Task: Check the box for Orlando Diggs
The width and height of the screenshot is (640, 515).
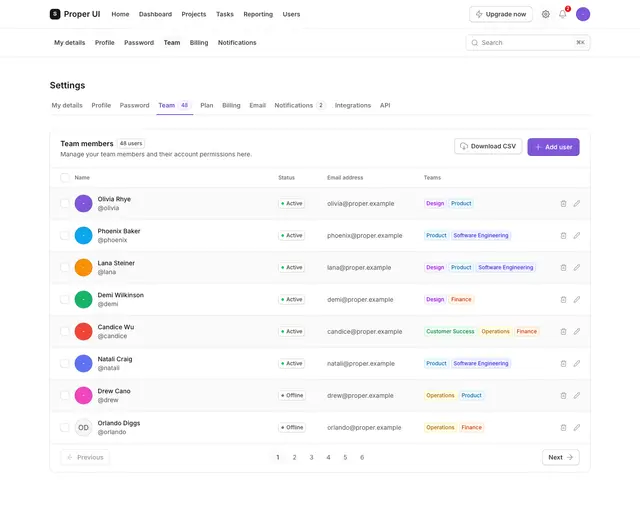Action: pos(64,427)
